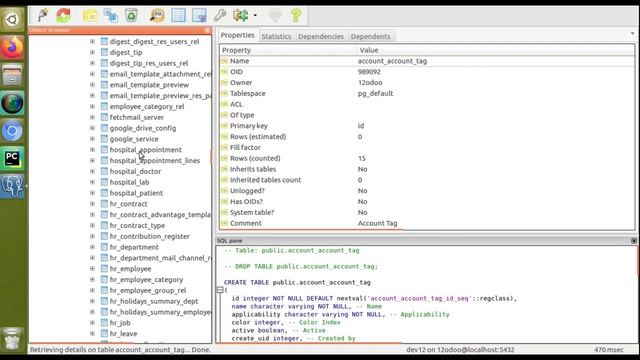Close the Object browser panel

(207, 30)
